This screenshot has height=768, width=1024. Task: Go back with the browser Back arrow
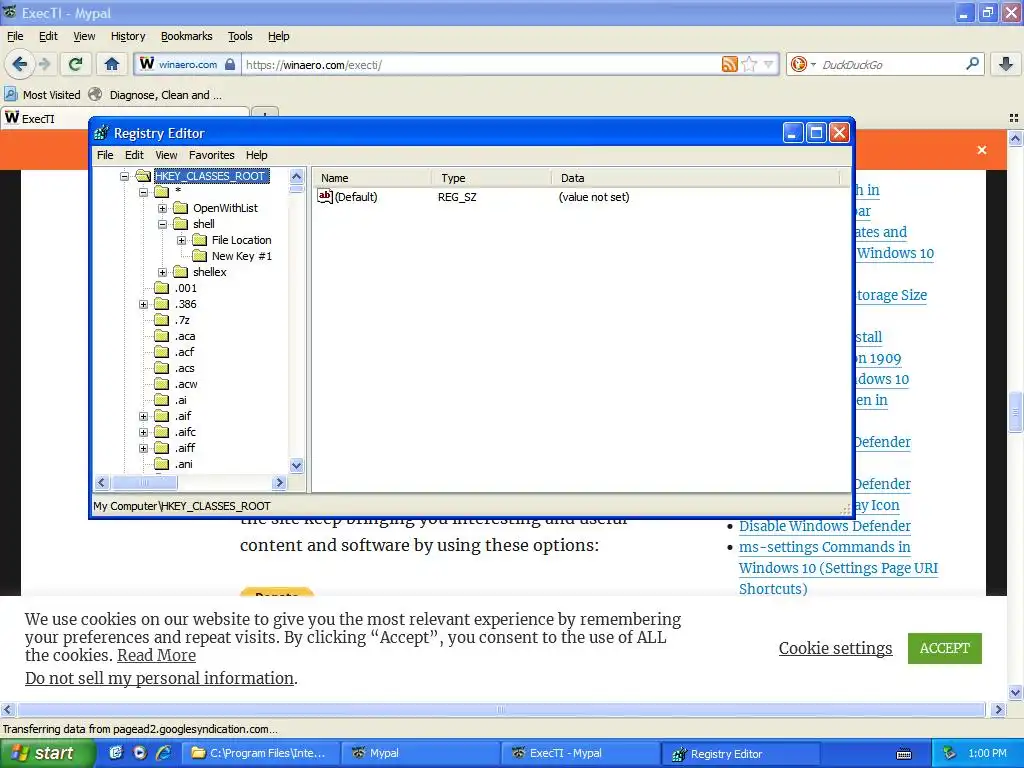(19, 64)
